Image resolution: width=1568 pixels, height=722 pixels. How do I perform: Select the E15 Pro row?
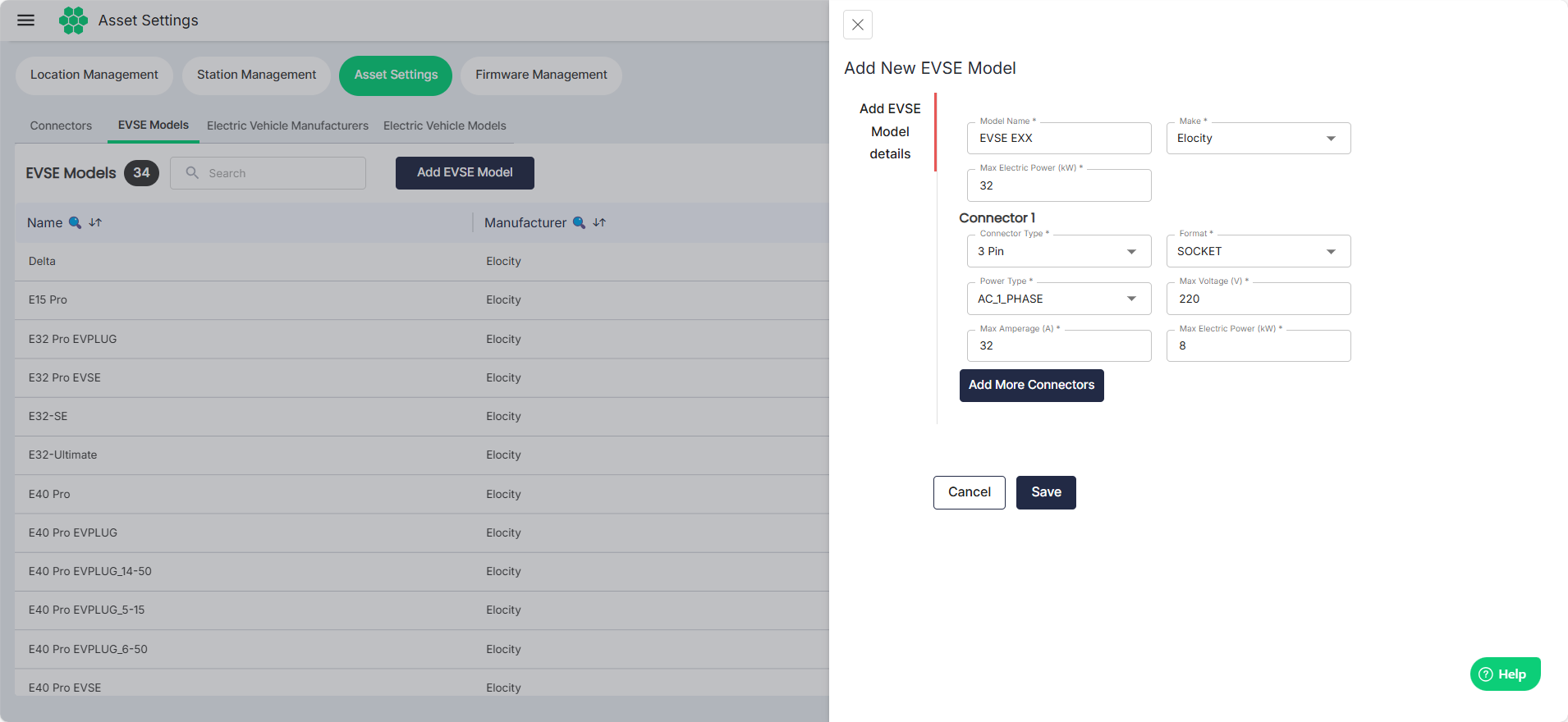(422, 300)
